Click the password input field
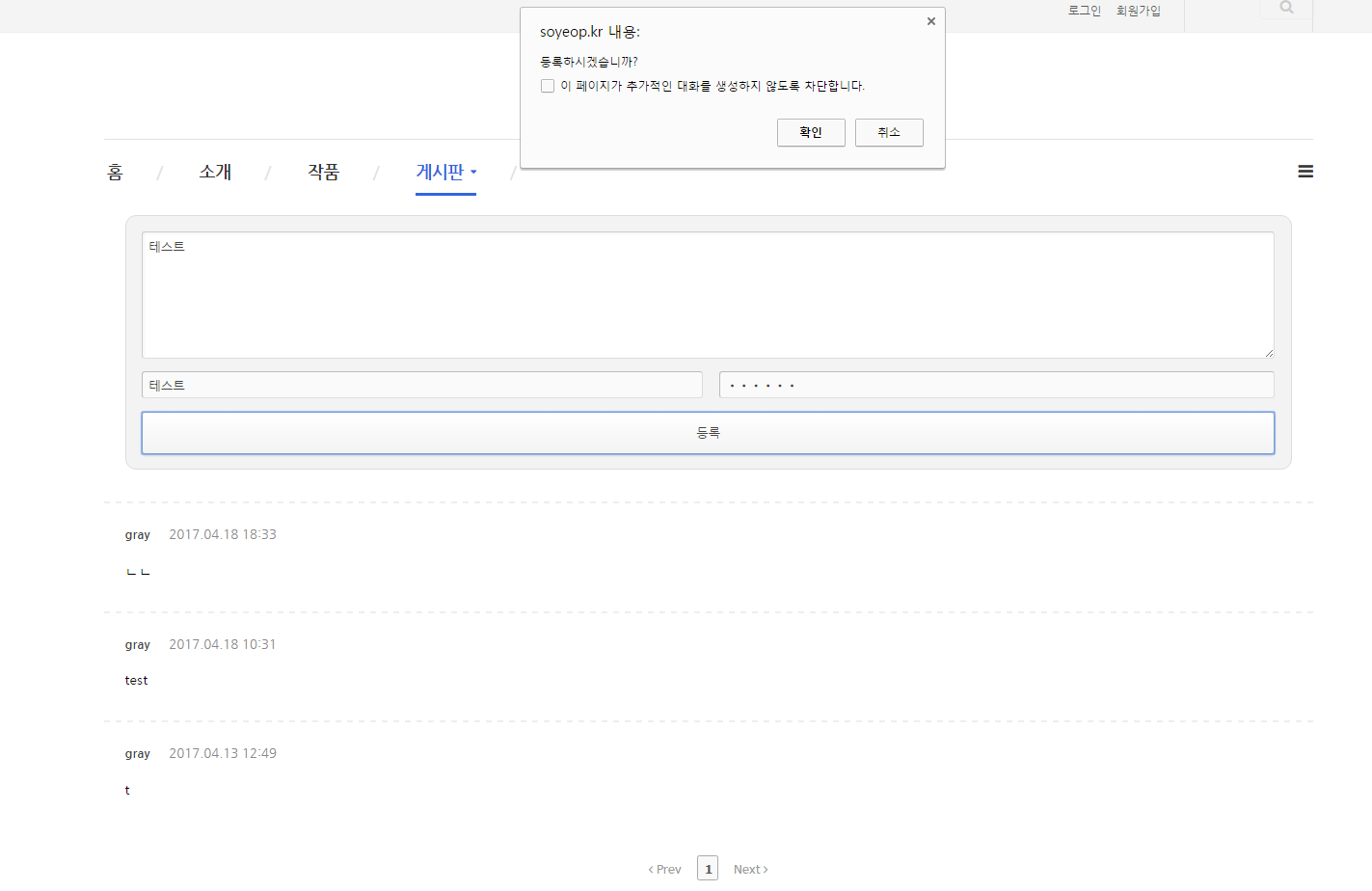This screenshot has height=891, width=1372. 997,384
